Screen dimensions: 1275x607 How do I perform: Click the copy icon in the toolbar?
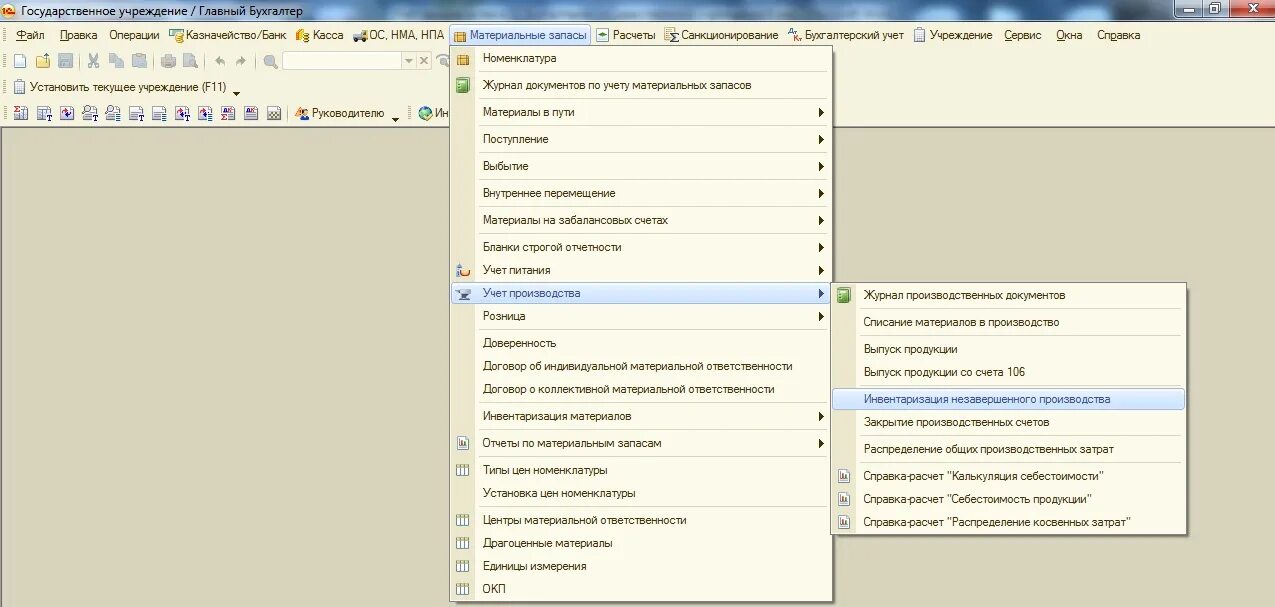pos(116,61)
